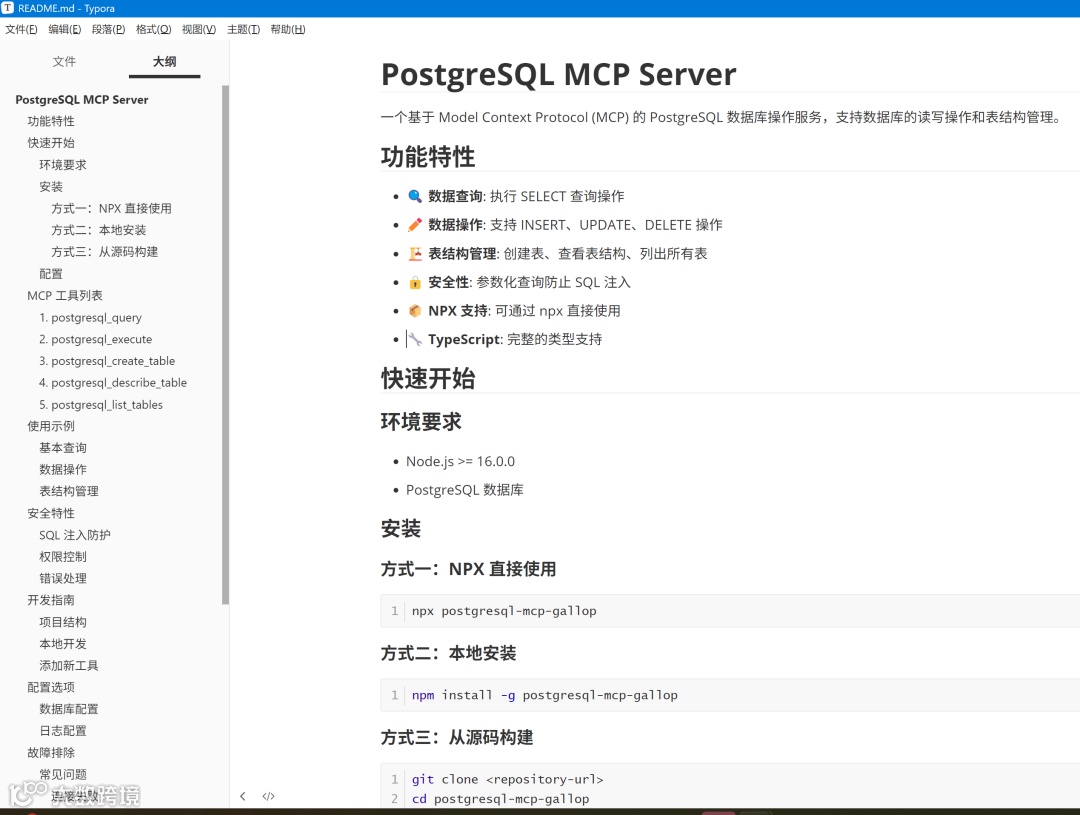Navigate to 本地开发 in outline

(x=63, y=644)
